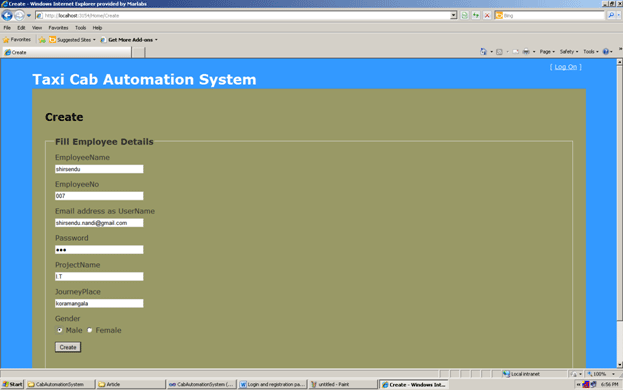623x390 pixels.
Task: Click the magnifier Search icon
Action: tap(611, 15)
